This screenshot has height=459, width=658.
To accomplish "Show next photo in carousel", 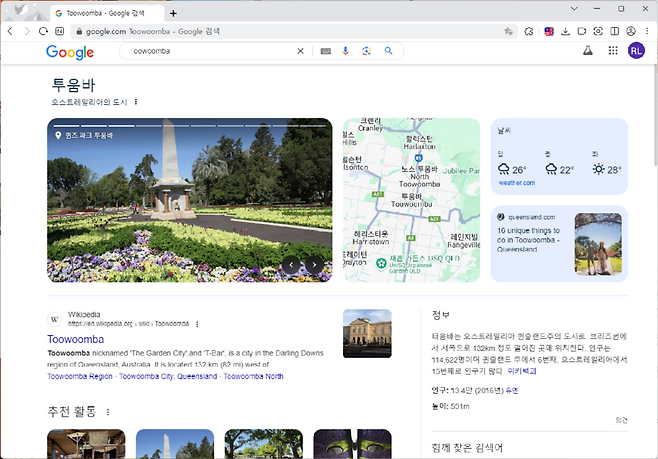I will [315, 265].
